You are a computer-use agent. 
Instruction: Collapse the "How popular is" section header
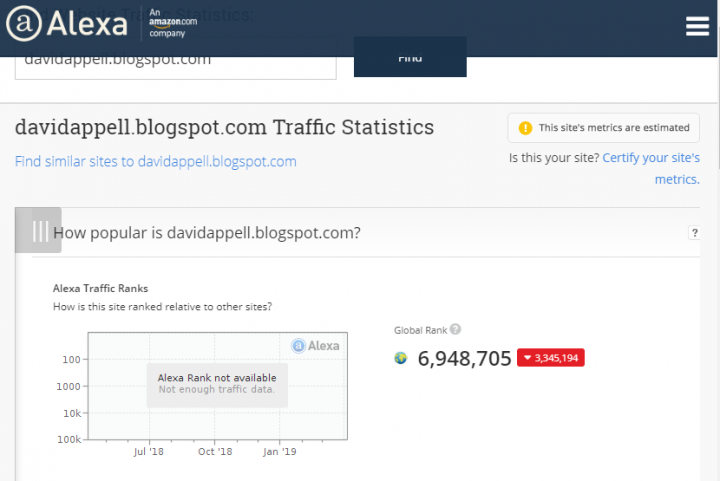[206, 233]
